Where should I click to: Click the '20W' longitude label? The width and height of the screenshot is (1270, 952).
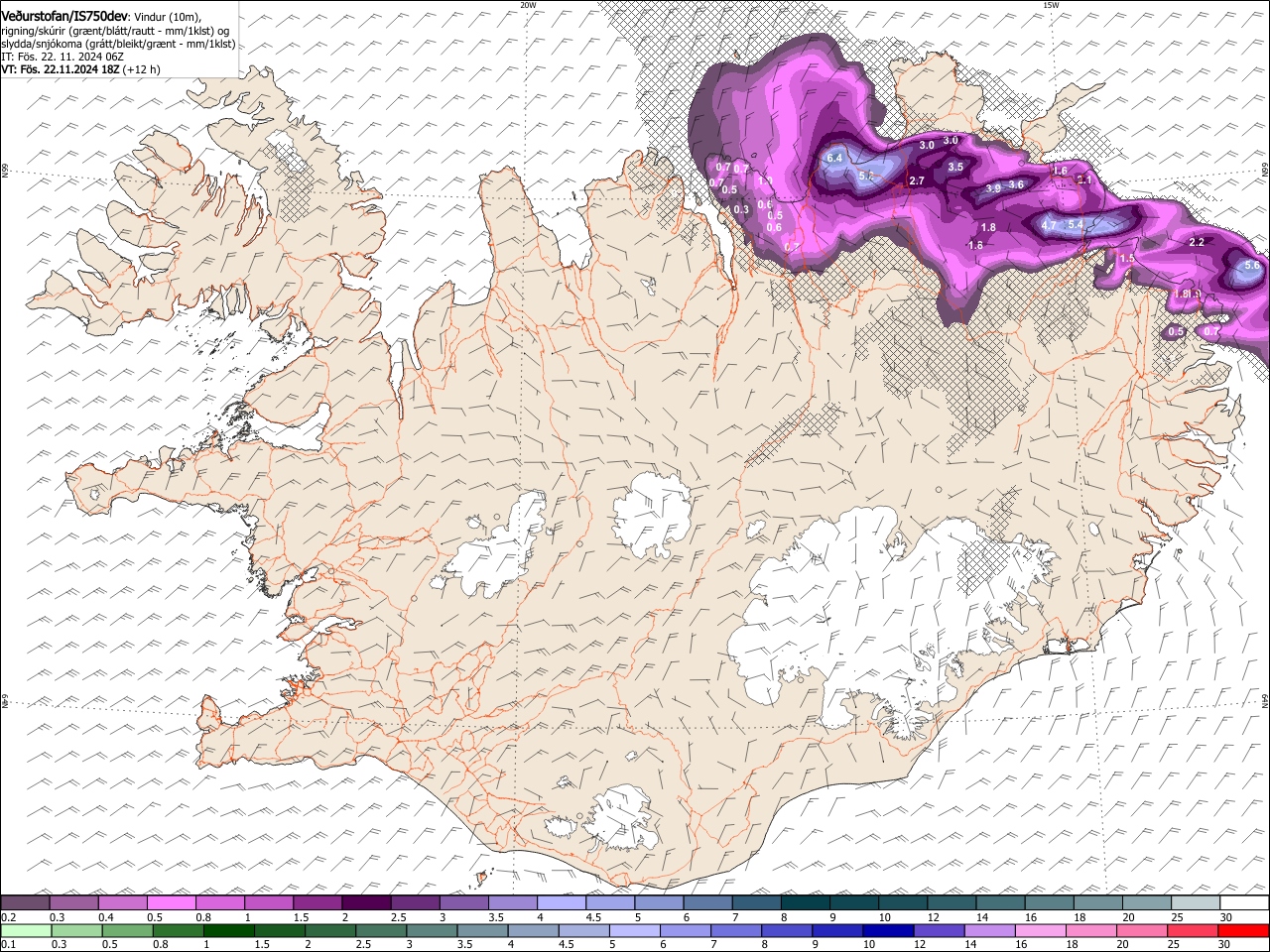point(528,5)
